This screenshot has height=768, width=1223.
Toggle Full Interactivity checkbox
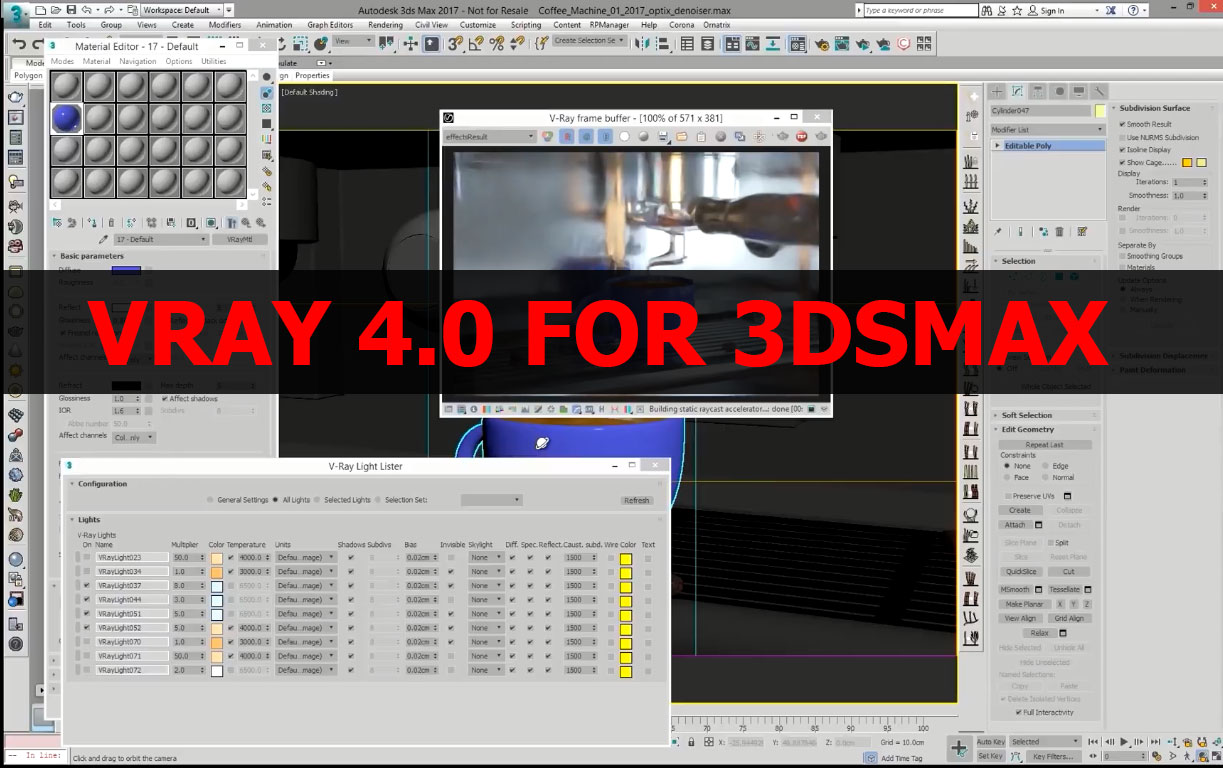coord(1018,712)
